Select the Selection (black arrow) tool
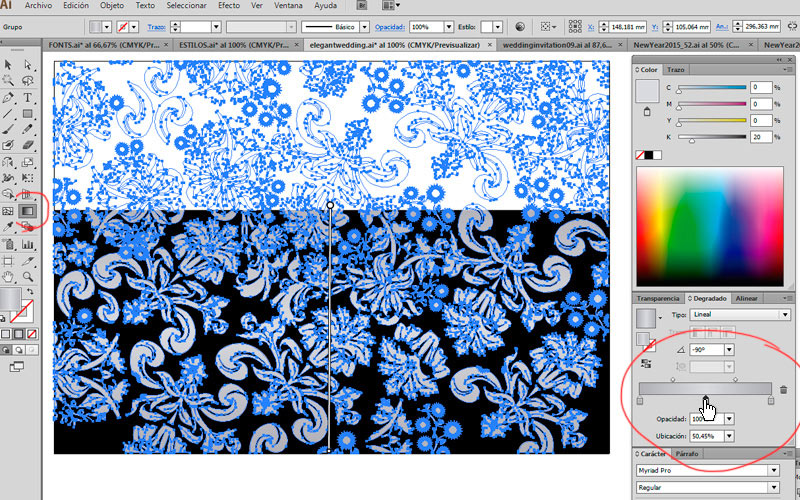This screenshot has height=500, width=800. point(8,65)
